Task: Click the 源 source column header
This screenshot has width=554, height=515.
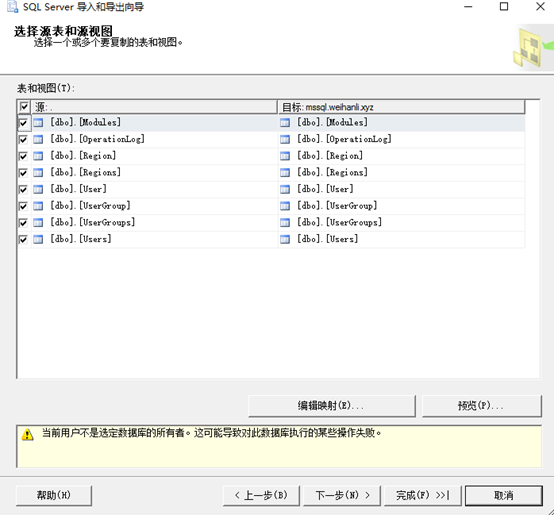Action: (154, 107)
